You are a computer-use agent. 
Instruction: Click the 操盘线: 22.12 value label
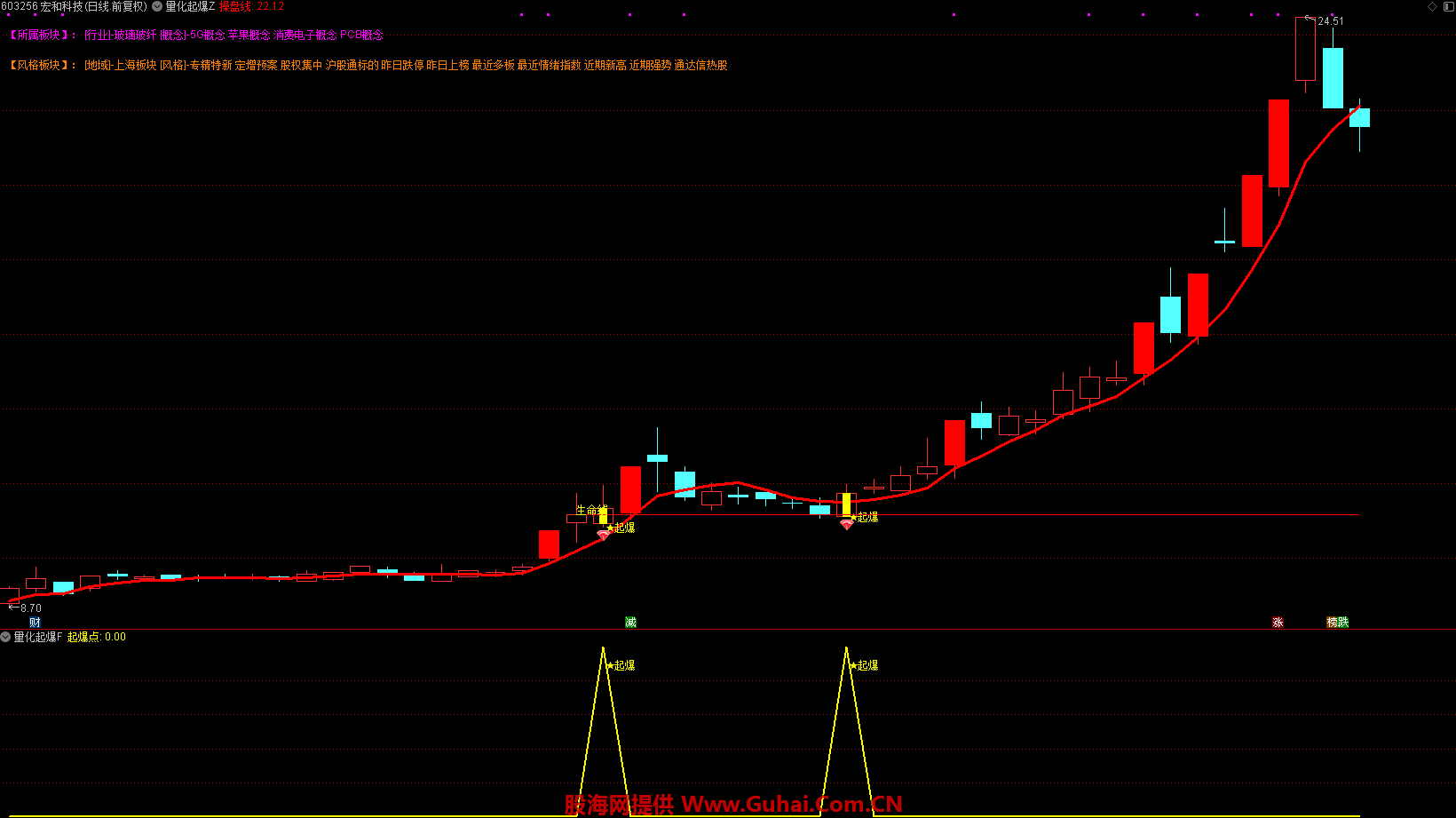[252, 6]
